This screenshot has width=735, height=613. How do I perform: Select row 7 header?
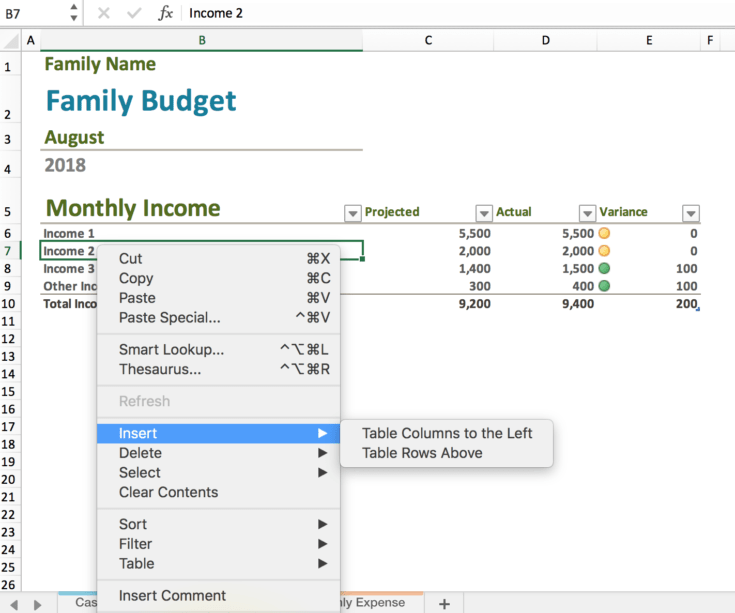[x=8, y=251]
